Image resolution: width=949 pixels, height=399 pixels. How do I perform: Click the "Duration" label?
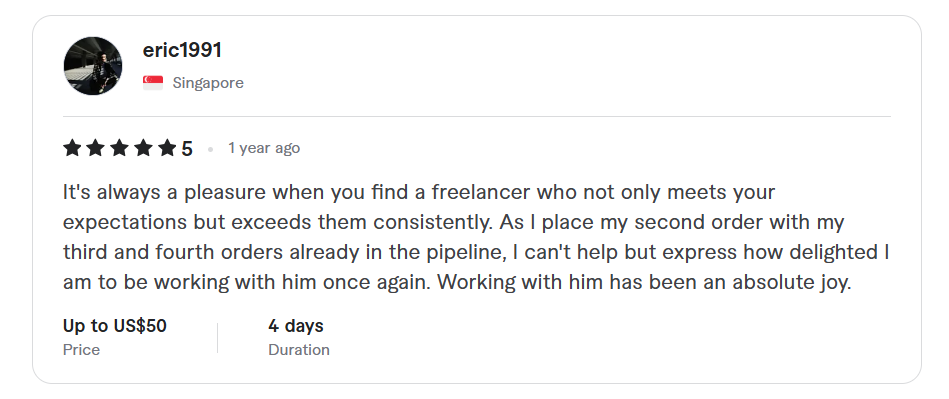(x=299, y=350)
